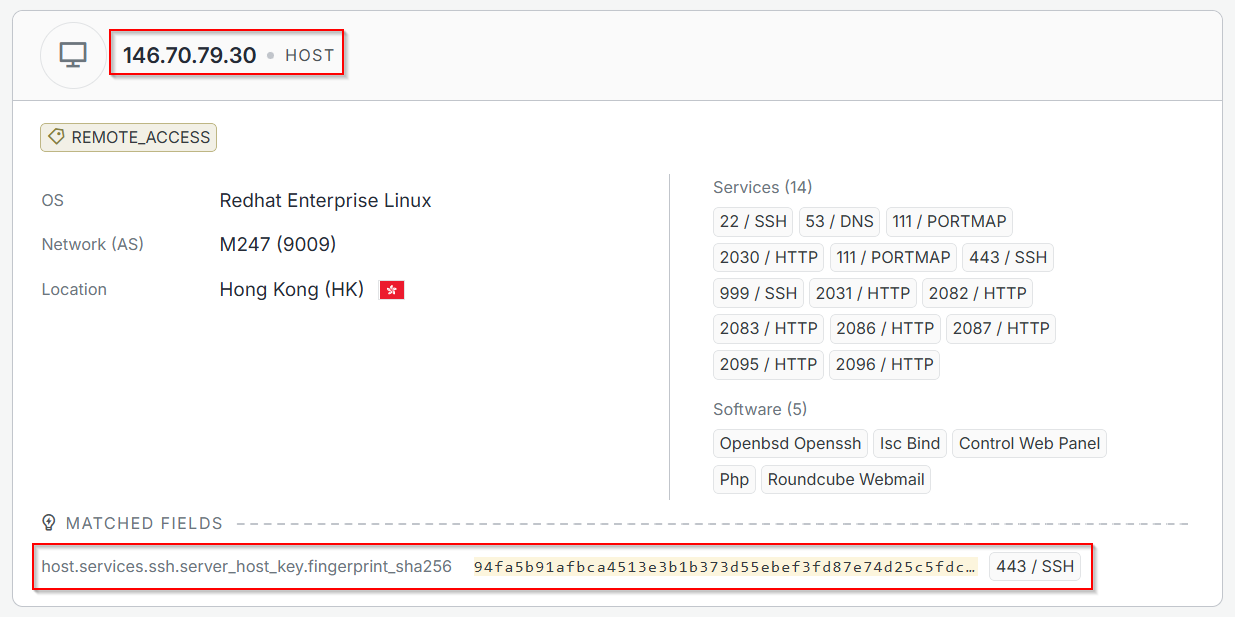The image size is (1235, 617).
Task: Select the Roundcube Webmail software tag
Action: (x=845, y=479)
